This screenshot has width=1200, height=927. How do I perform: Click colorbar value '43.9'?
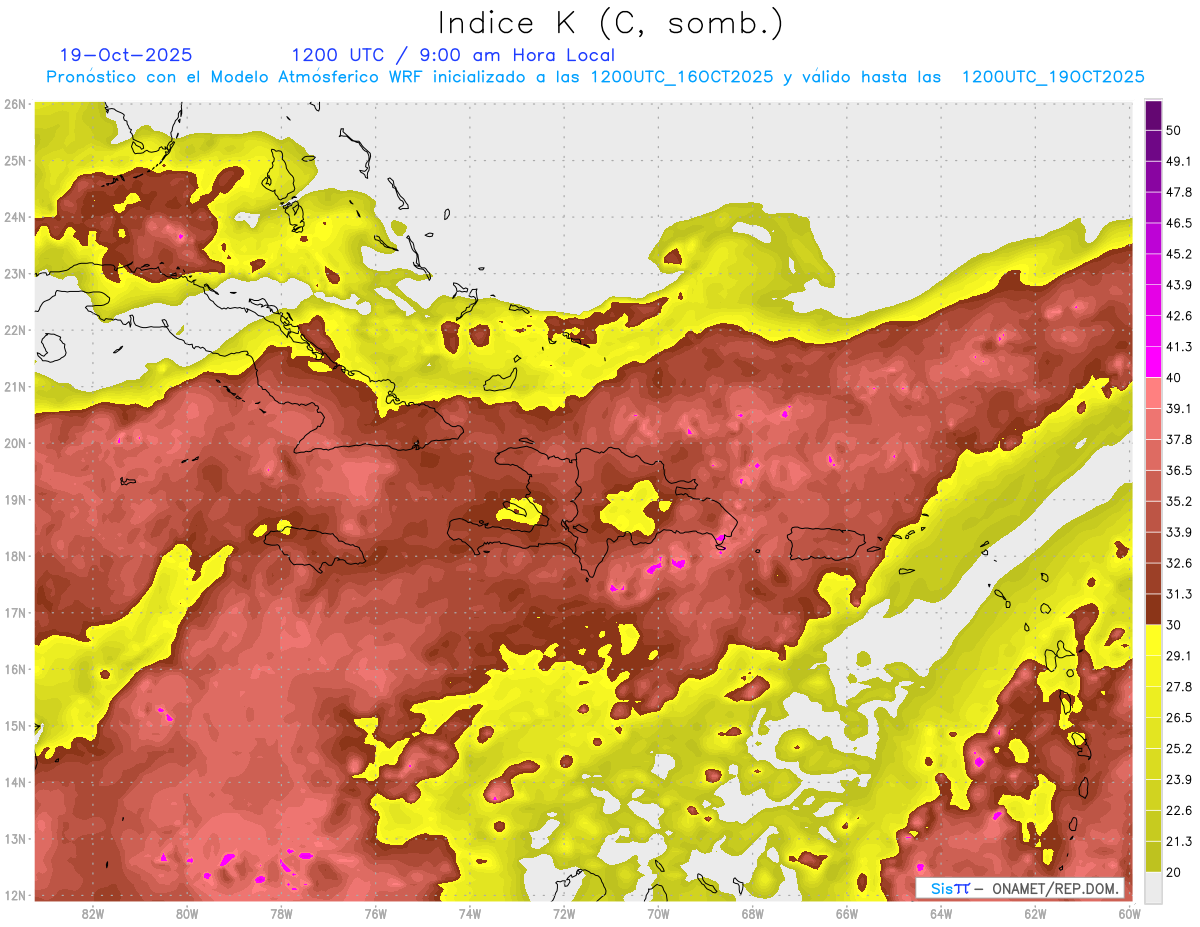click(x=1179, y=285)
